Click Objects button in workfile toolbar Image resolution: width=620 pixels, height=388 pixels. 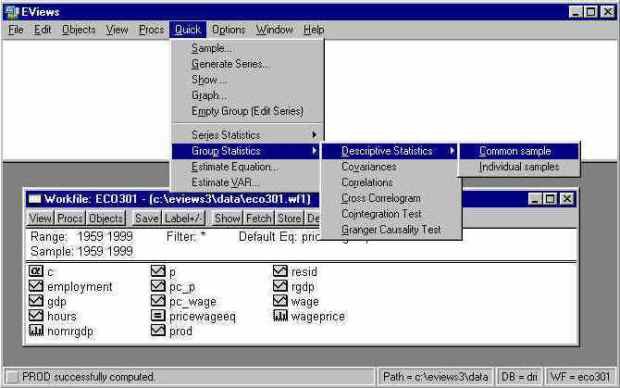click(106, 218)
